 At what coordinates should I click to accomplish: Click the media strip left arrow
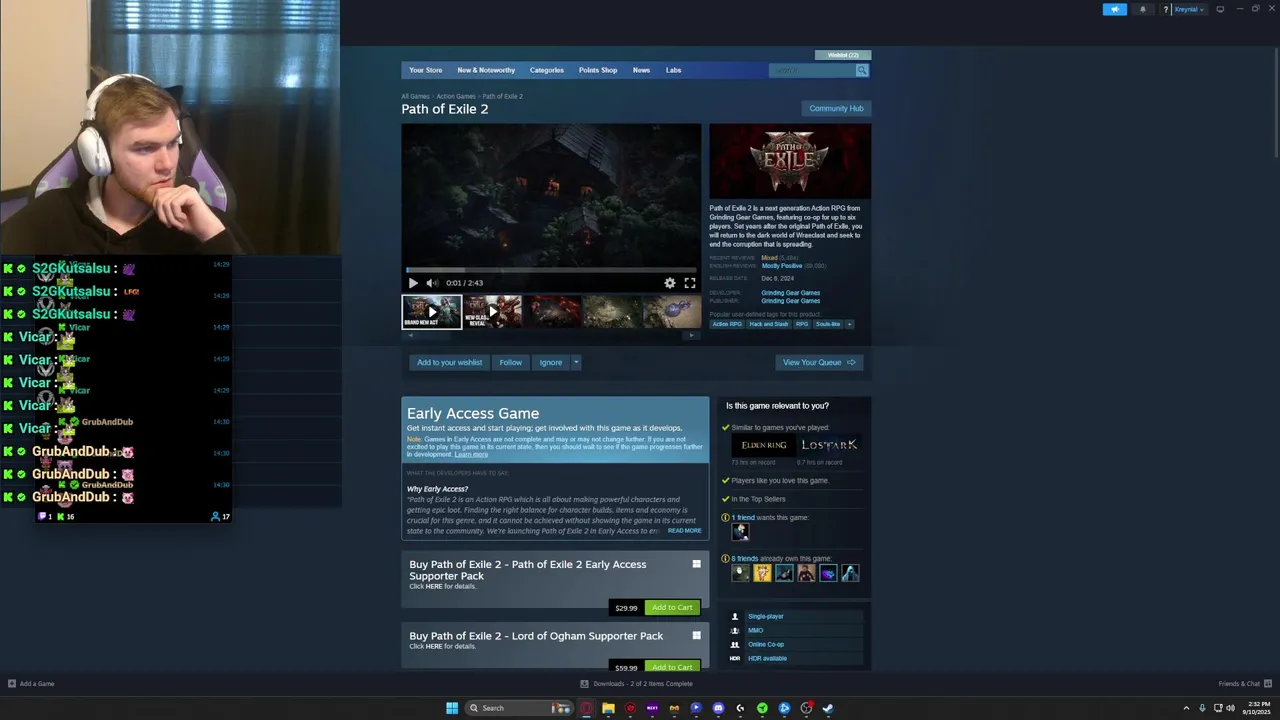click(x=410, y=336)
